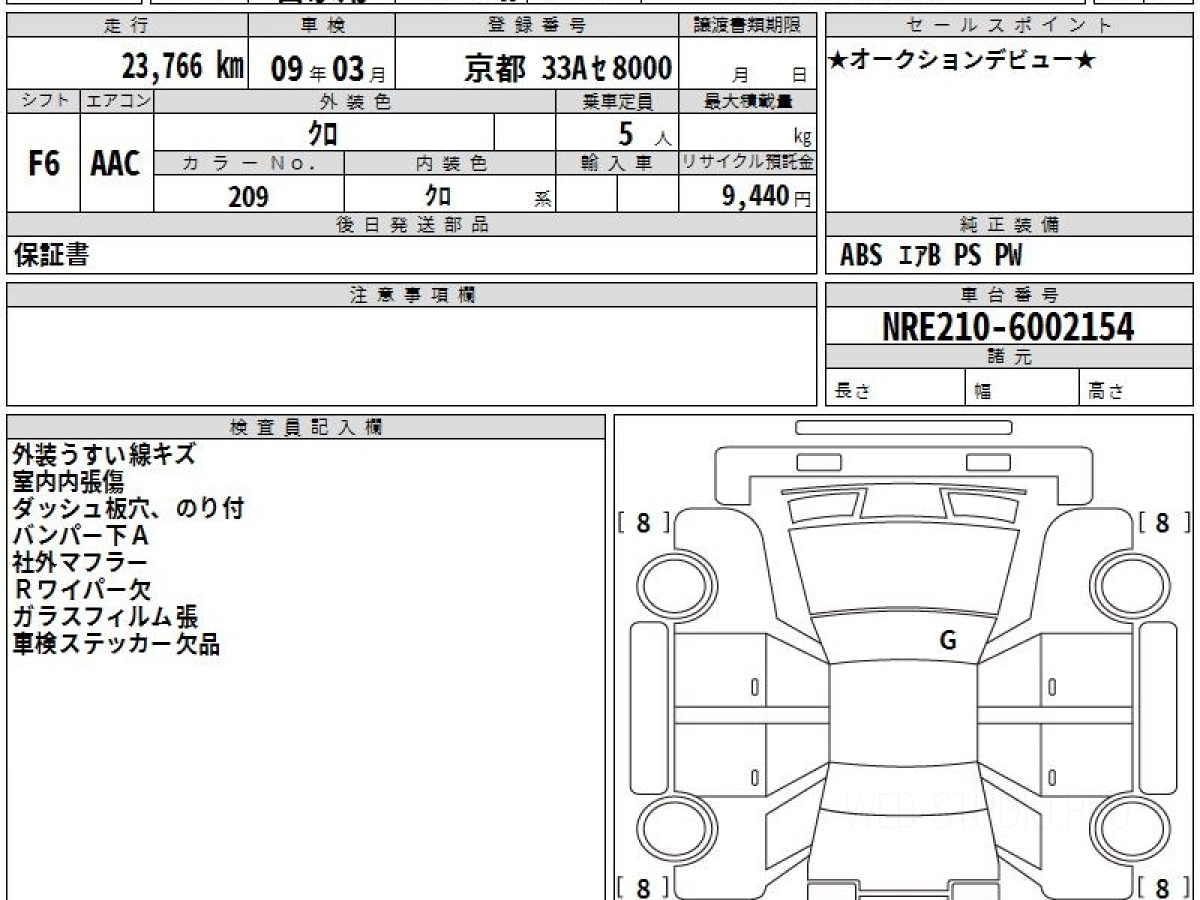Click the registration number 京都 33A セ 8000

[568, 68]
